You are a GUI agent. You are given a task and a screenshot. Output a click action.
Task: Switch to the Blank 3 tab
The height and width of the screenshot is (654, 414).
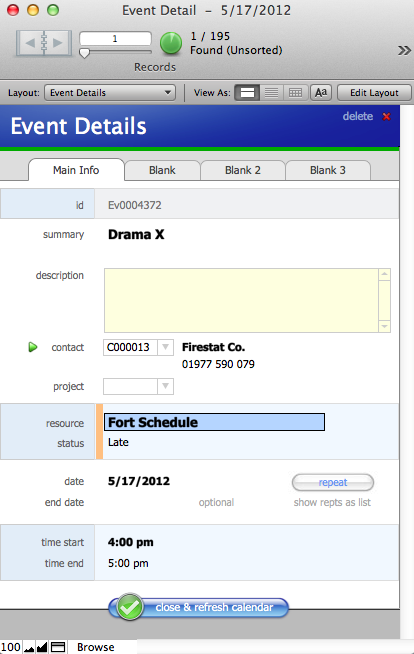click(328, 170)
